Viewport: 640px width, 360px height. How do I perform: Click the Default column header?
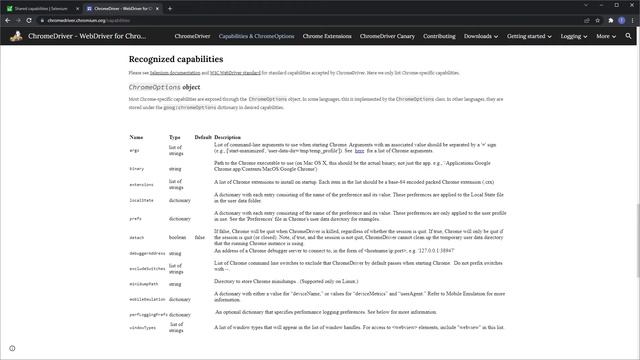pos(203,137)
